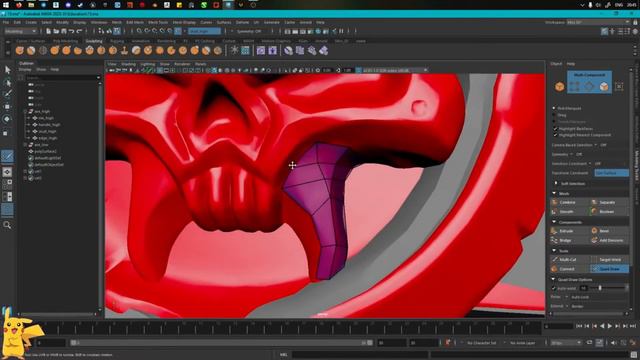Click the blue grid icon on Sculpting shelf

(245, 50)
